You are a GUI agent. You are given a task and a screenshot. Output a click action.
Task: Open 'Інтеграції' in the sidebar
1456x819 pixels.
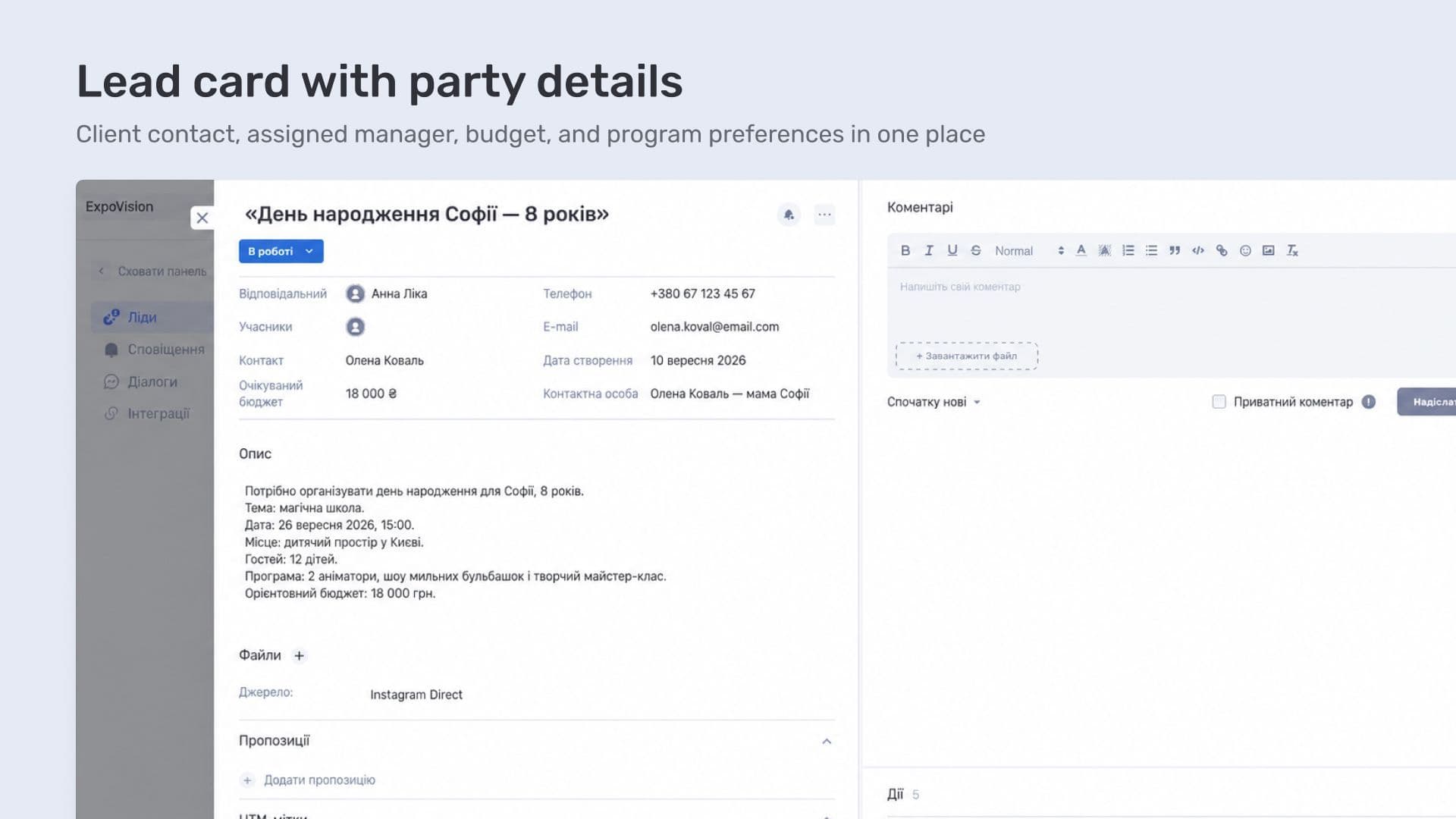click(x=146, y=413)
